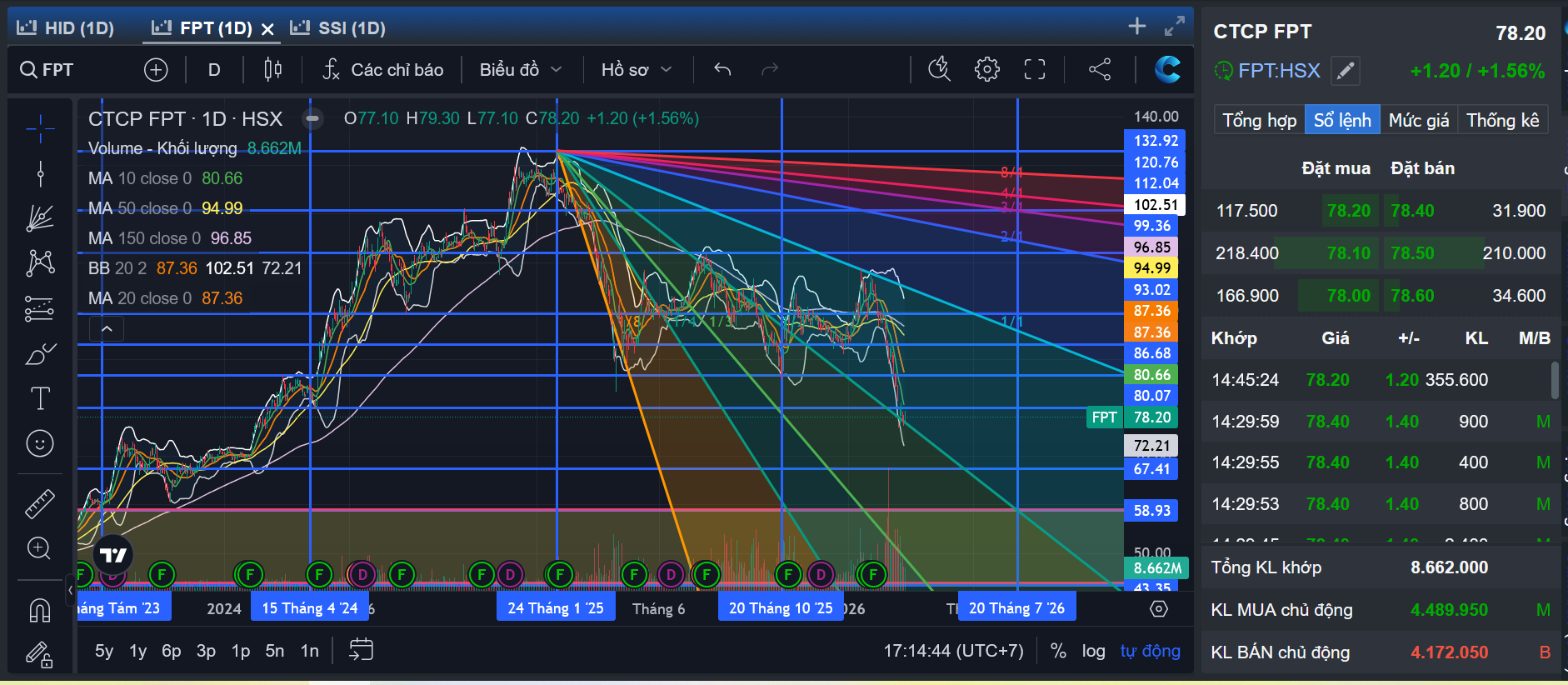Toggle percent scale mode

point(1058,651)
